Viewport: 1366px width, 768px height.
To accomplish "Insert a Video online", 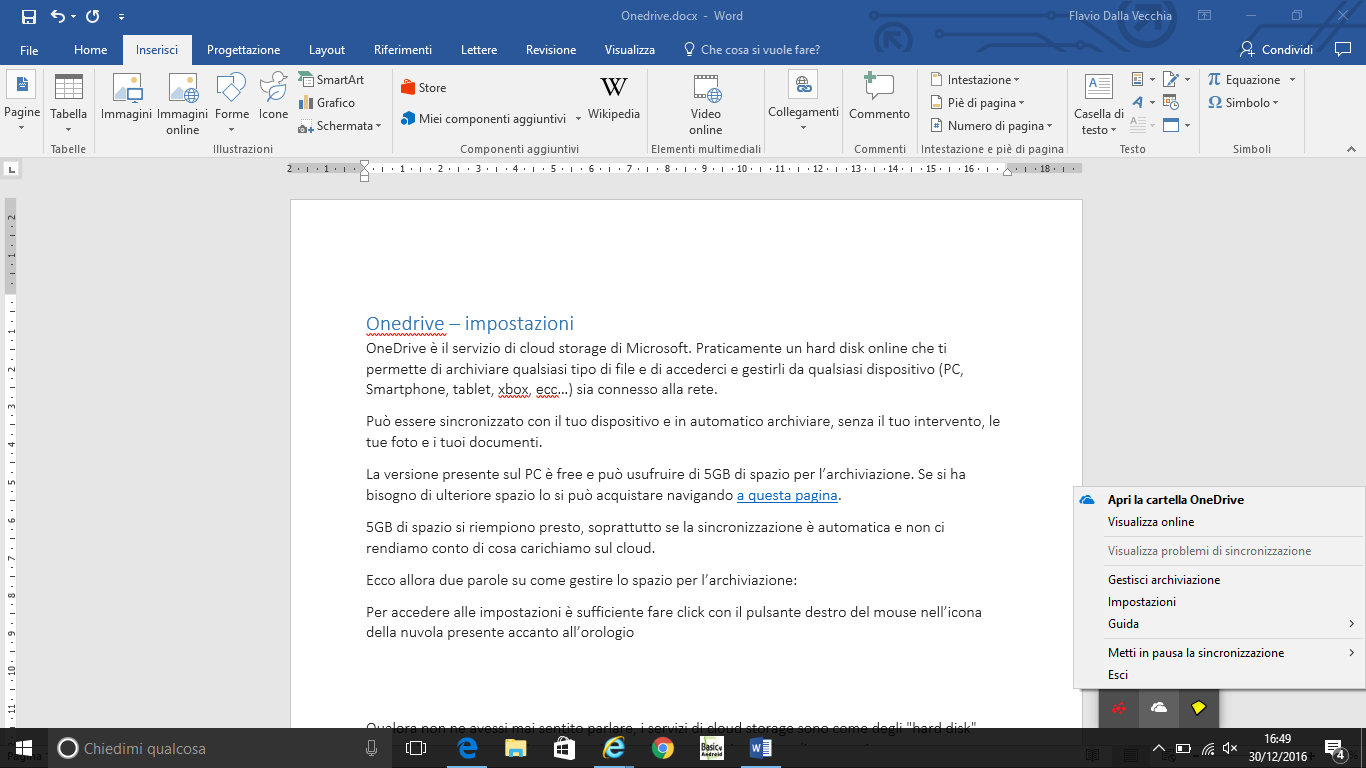I will pyautogui.click(x=705, y=104).
